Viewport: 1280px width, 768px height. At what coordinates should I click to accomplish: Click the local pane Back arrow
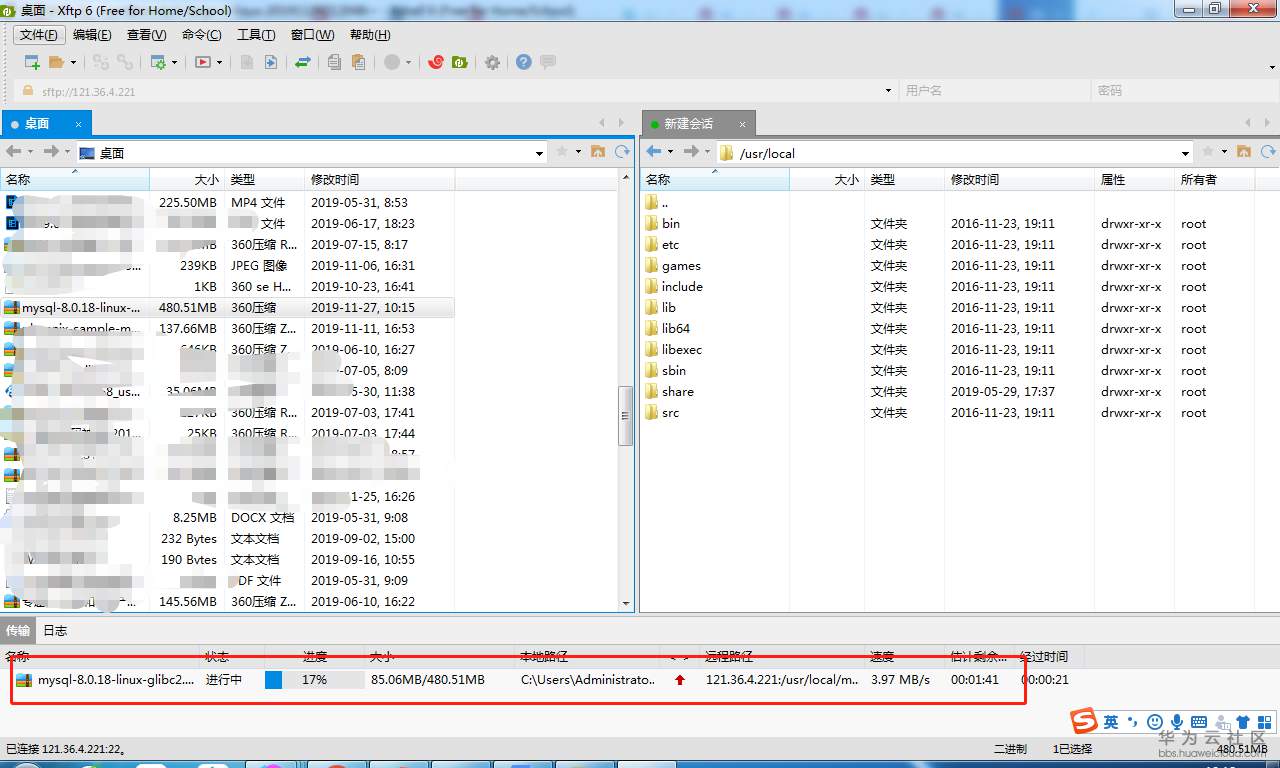[14, 152]
